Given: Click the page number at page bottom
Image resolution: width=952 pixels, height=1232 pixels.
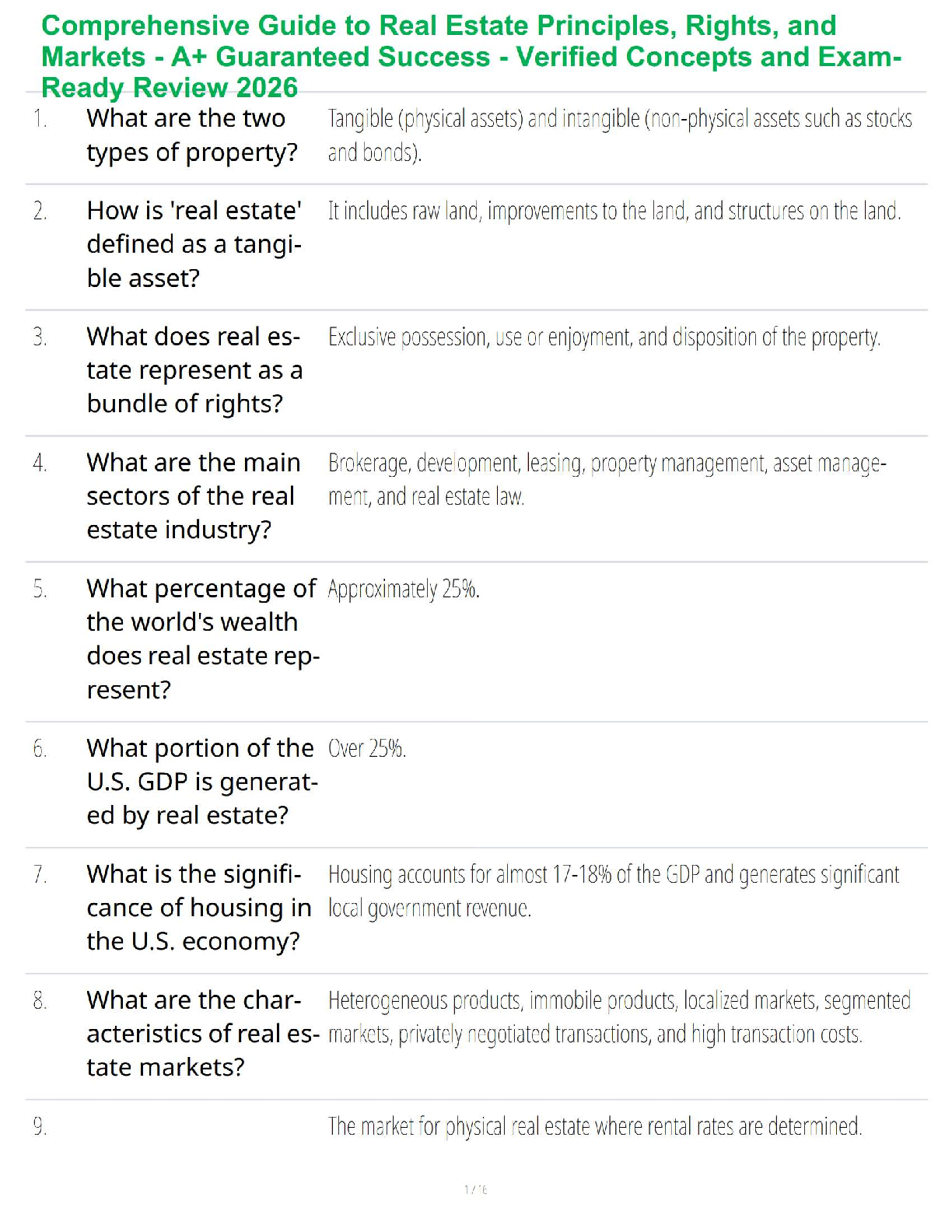Looking at the screenshot, I should click(476, 1190).
